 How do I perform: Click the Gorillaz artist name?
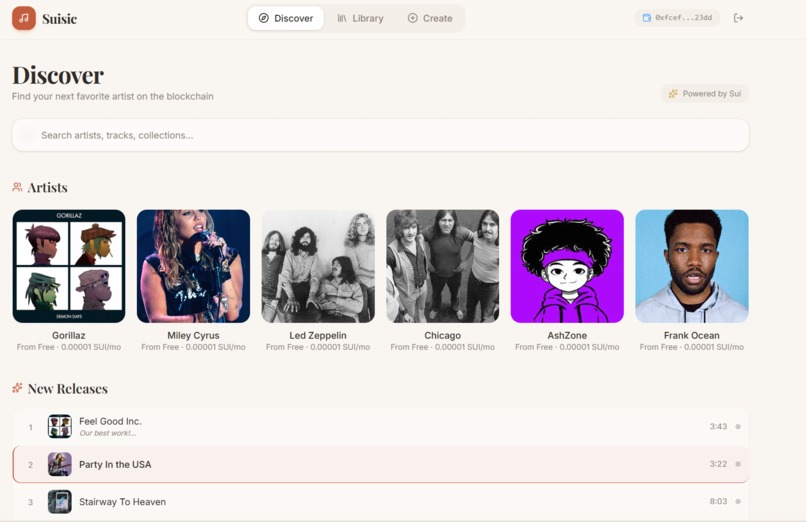coord(69,335)
